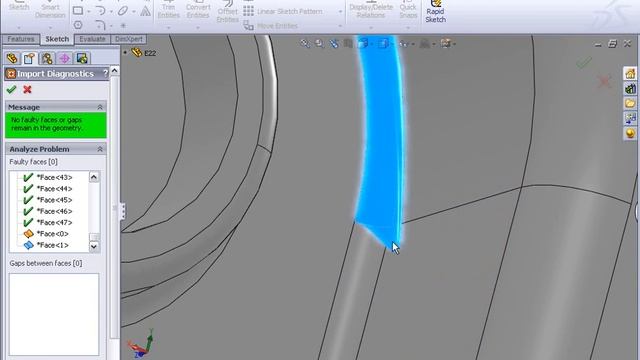640x360 pixels.
Task: Open the ConfigurationManager tab icon
Action: pyautogui.click(x=47, y=58)
